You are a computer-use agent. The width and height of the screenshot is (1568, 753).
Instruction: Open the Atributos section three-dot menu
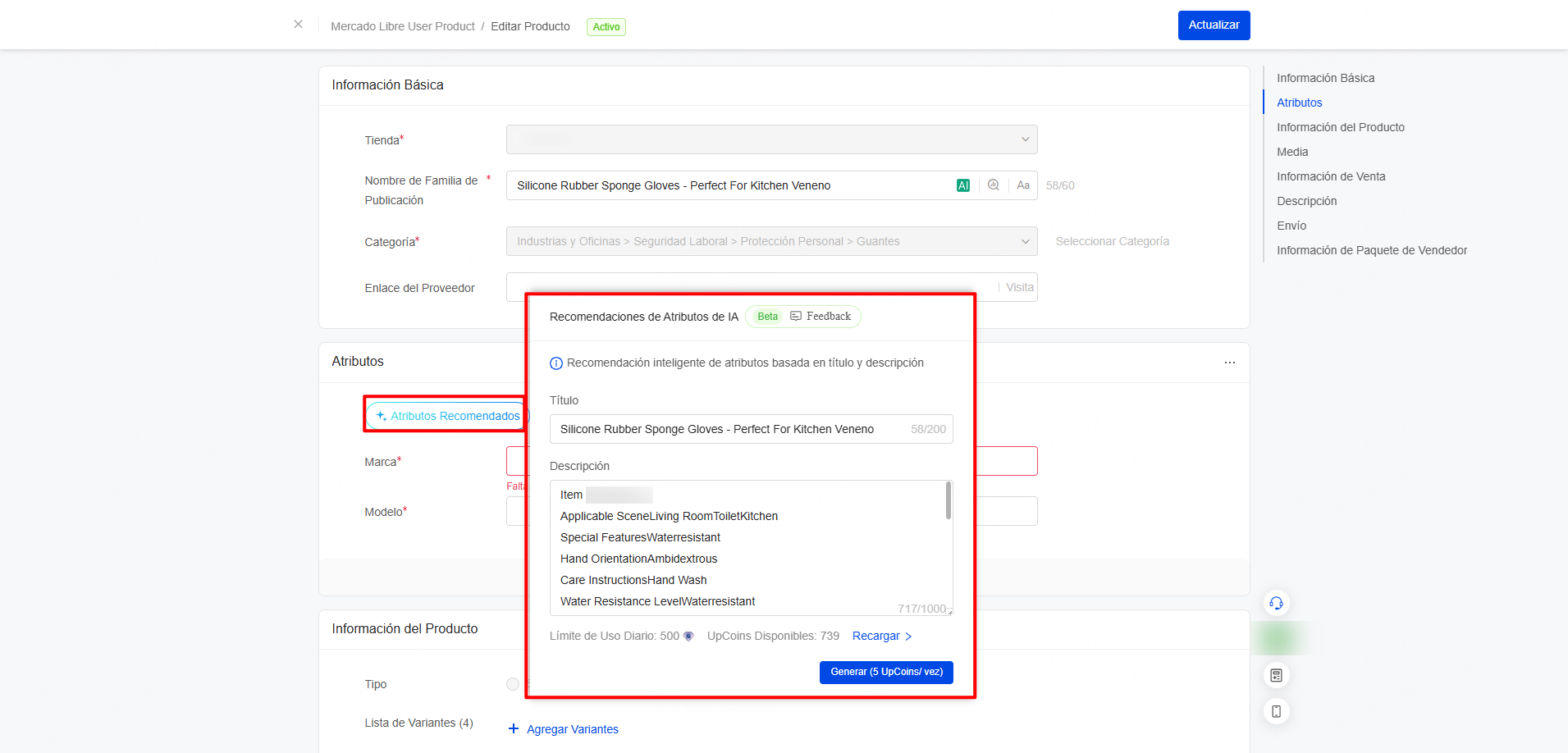point(1229,363)
